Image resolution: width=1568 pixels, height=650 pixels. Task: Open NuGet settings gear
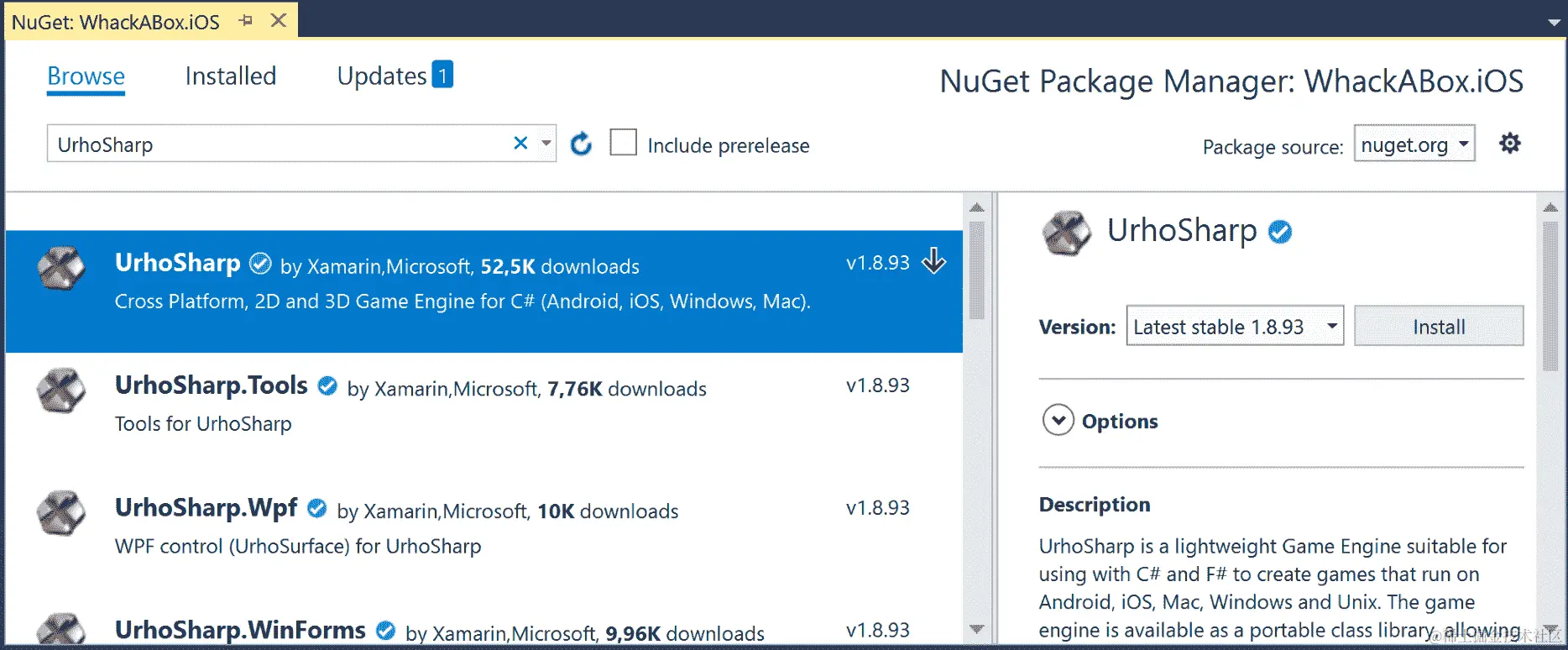tap(1509, 144)
